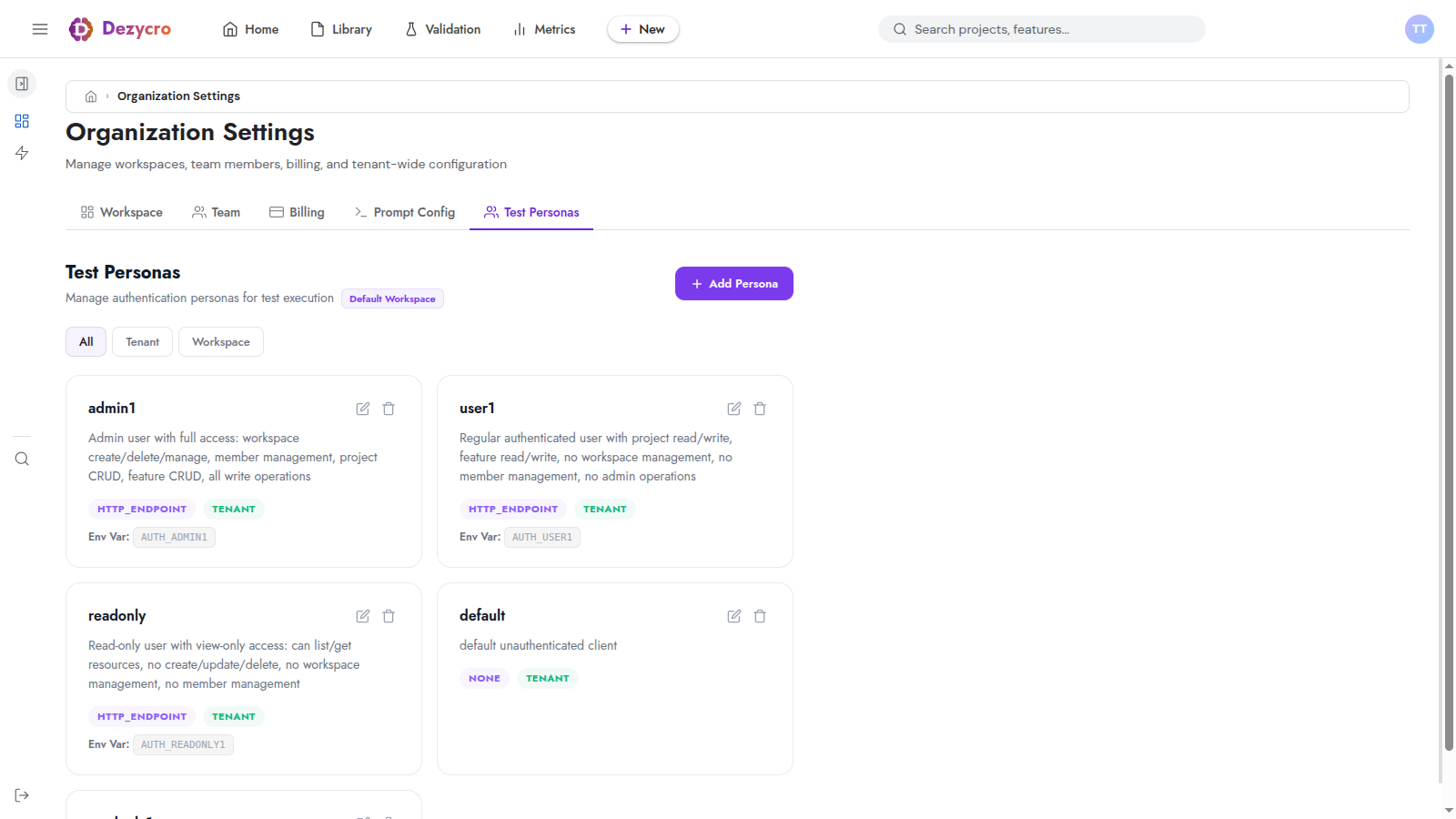Click the vertical page scrollbar
The image size is (1456, 819).
(x=1449, y=412)
